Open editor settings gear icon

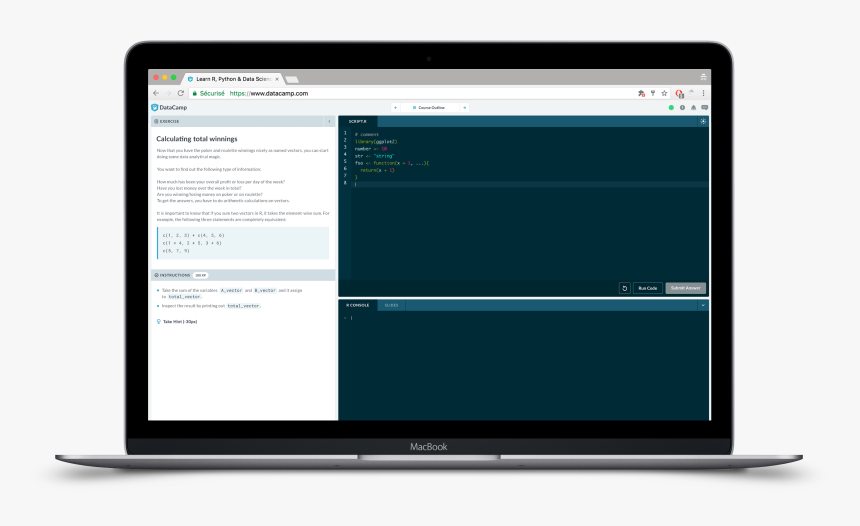[703, 121]
